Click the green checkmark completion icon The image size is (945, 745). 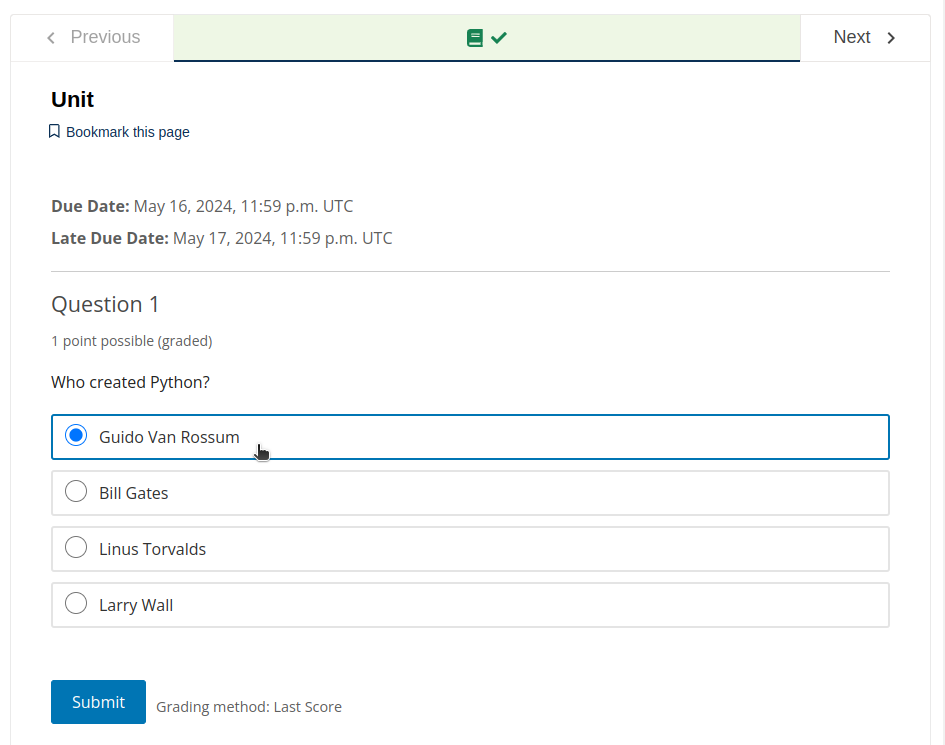499,38
